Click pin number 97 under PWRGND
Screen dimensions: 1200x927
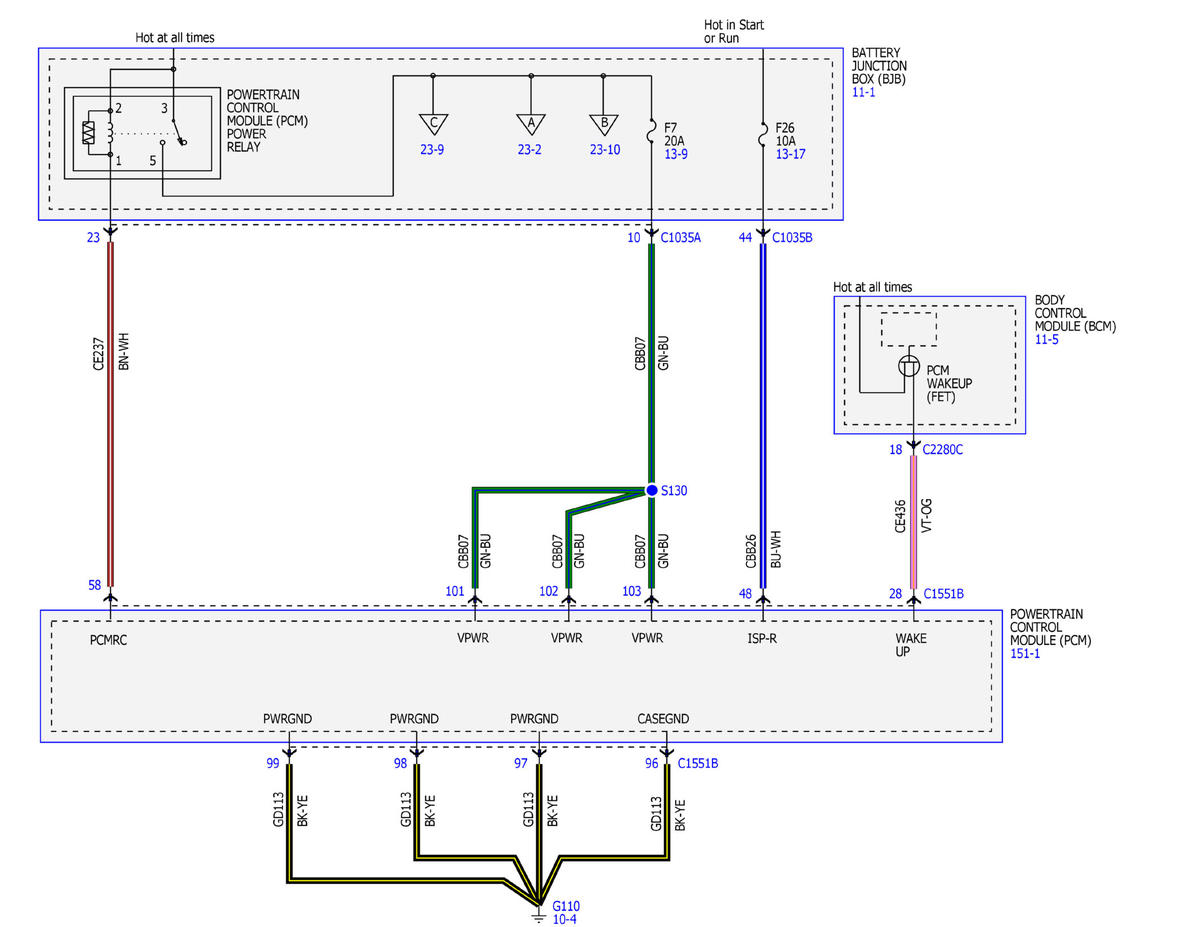[521, 763]
